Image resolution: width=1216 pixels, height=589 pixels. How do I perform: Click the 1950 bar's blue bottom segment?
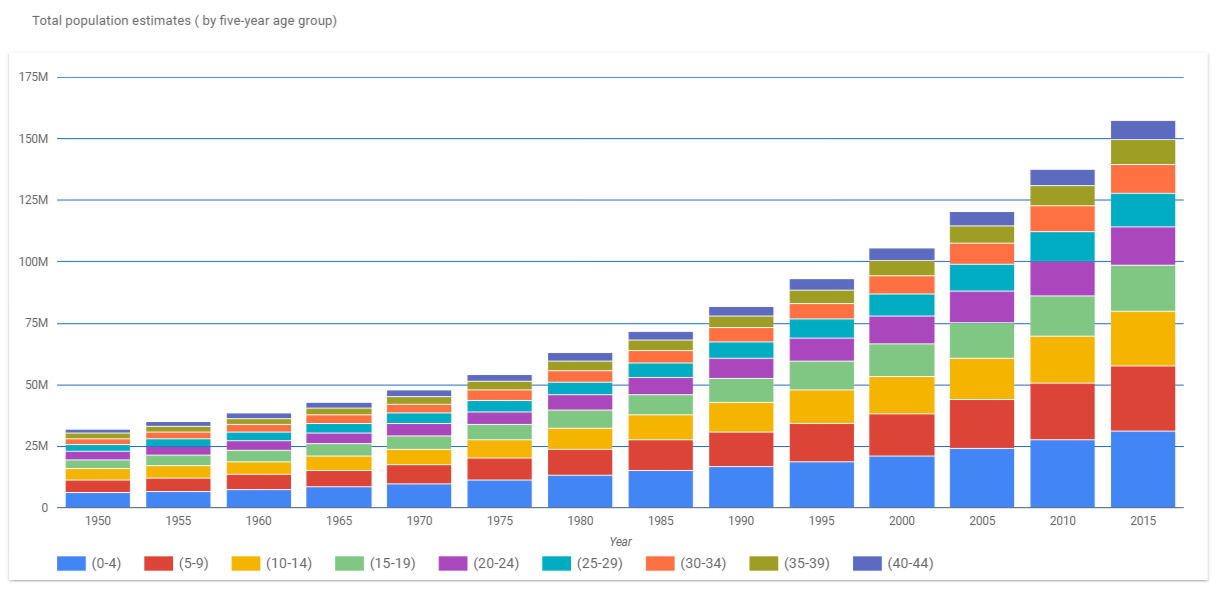98,500
